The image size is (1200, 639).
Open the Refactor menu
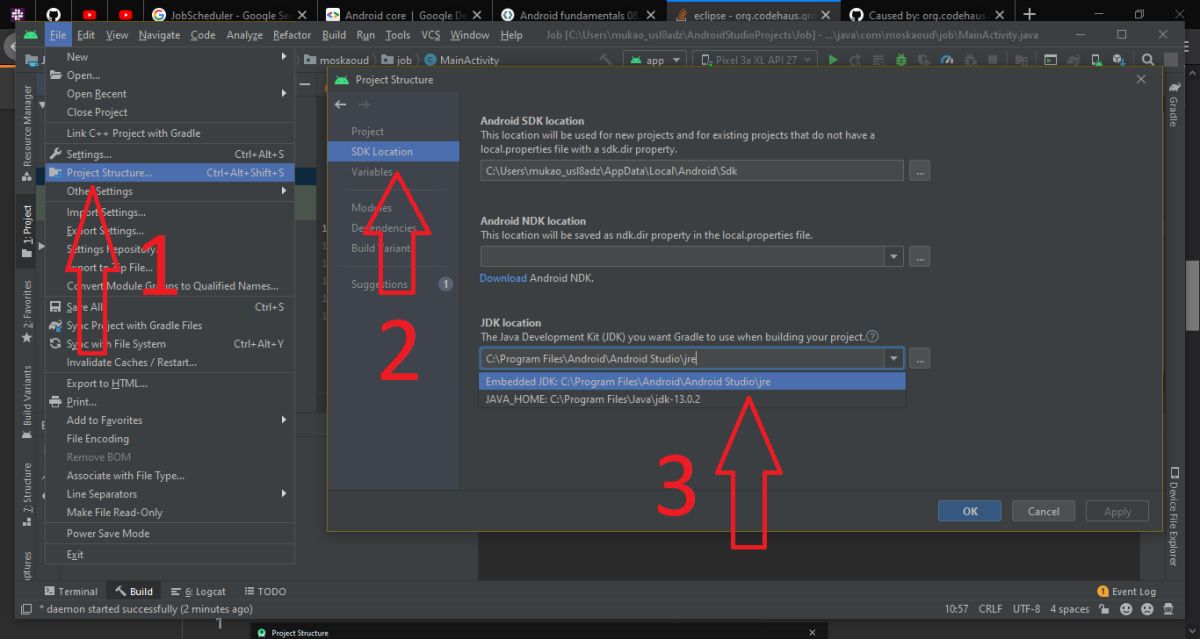[292, 35]
